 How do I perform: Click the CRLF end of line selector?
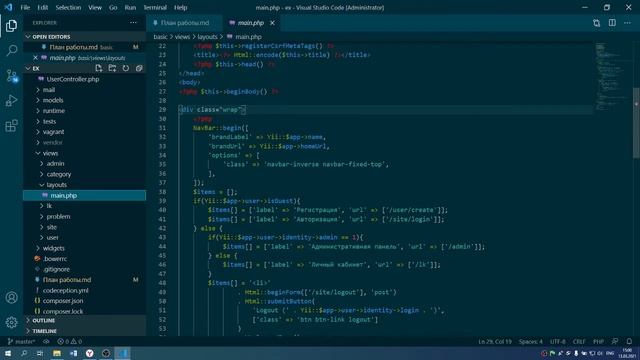(579, 341)
